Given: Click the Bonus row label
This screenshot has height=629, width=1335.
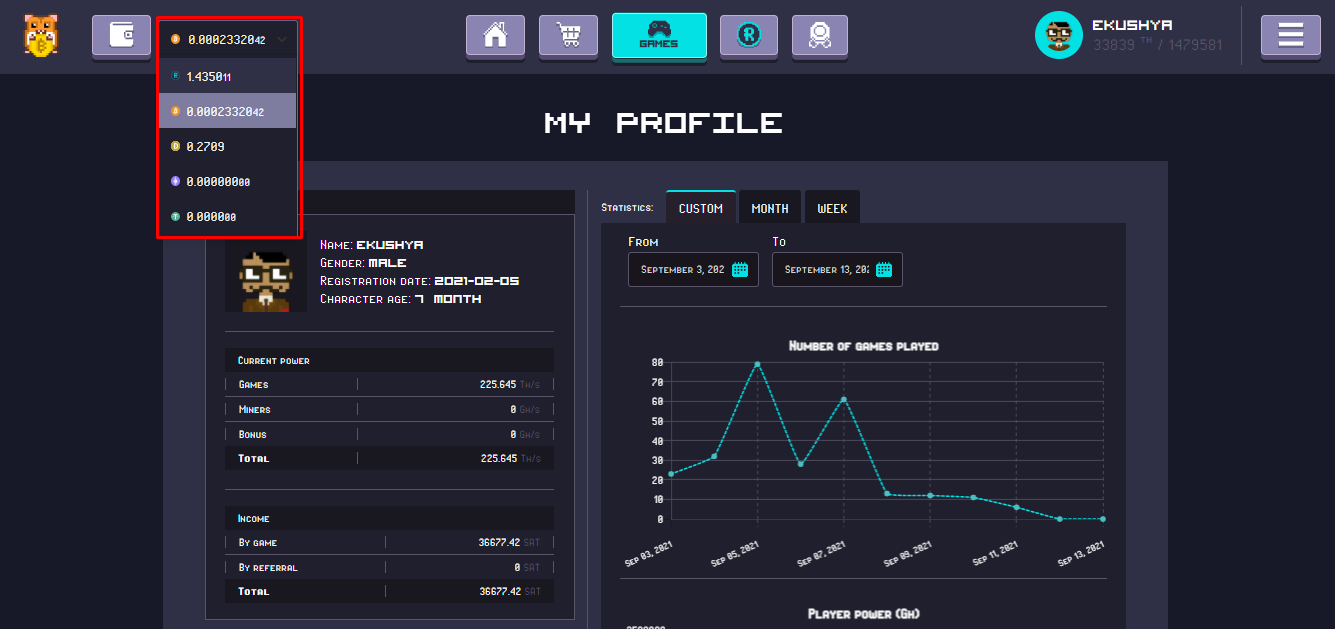Looking at the screenshot, I should point(252,434).
